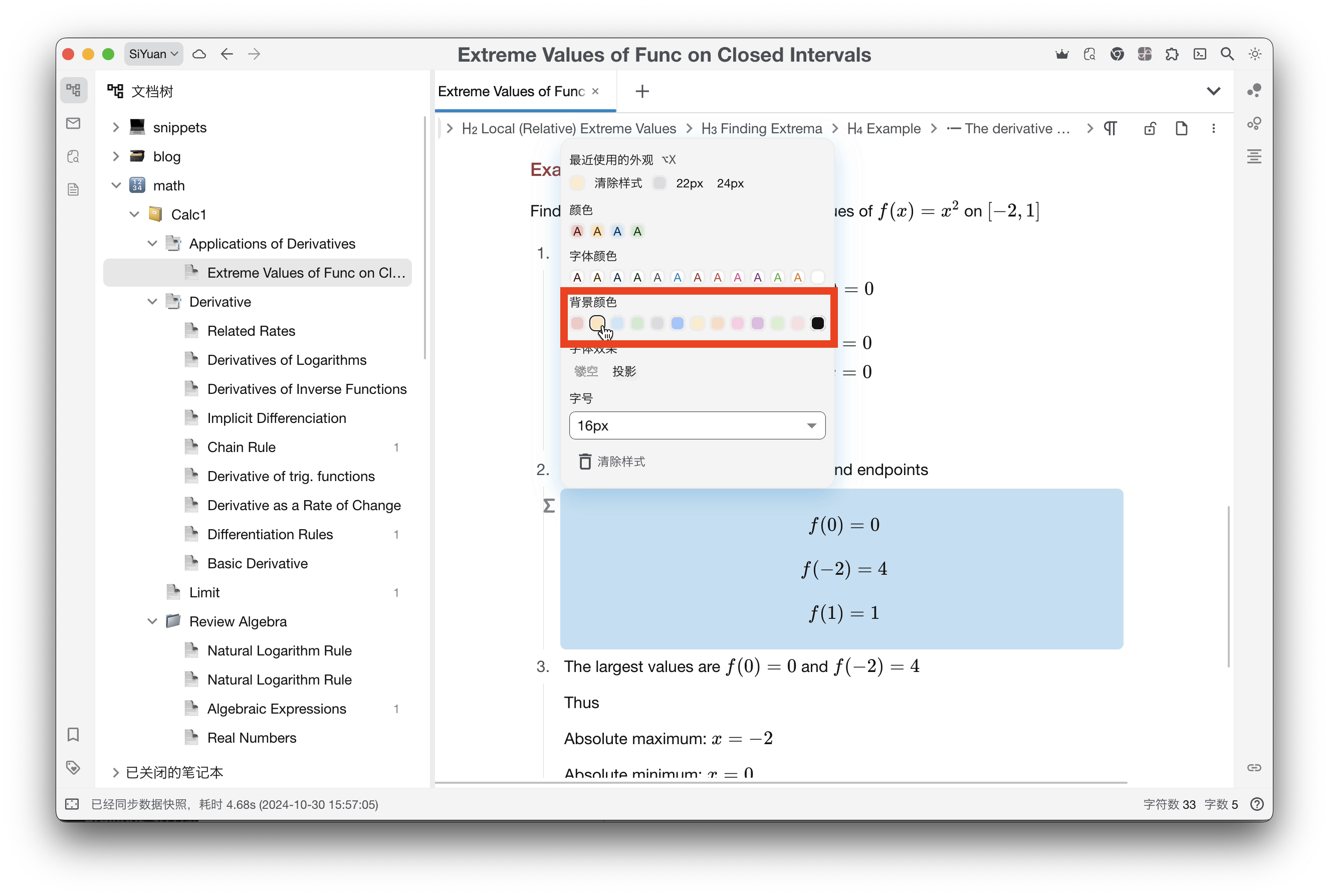Viewport: 1329px width, 896px height.
Task: Open the plugins puzzle icon
Action: tap(1172, 54)
